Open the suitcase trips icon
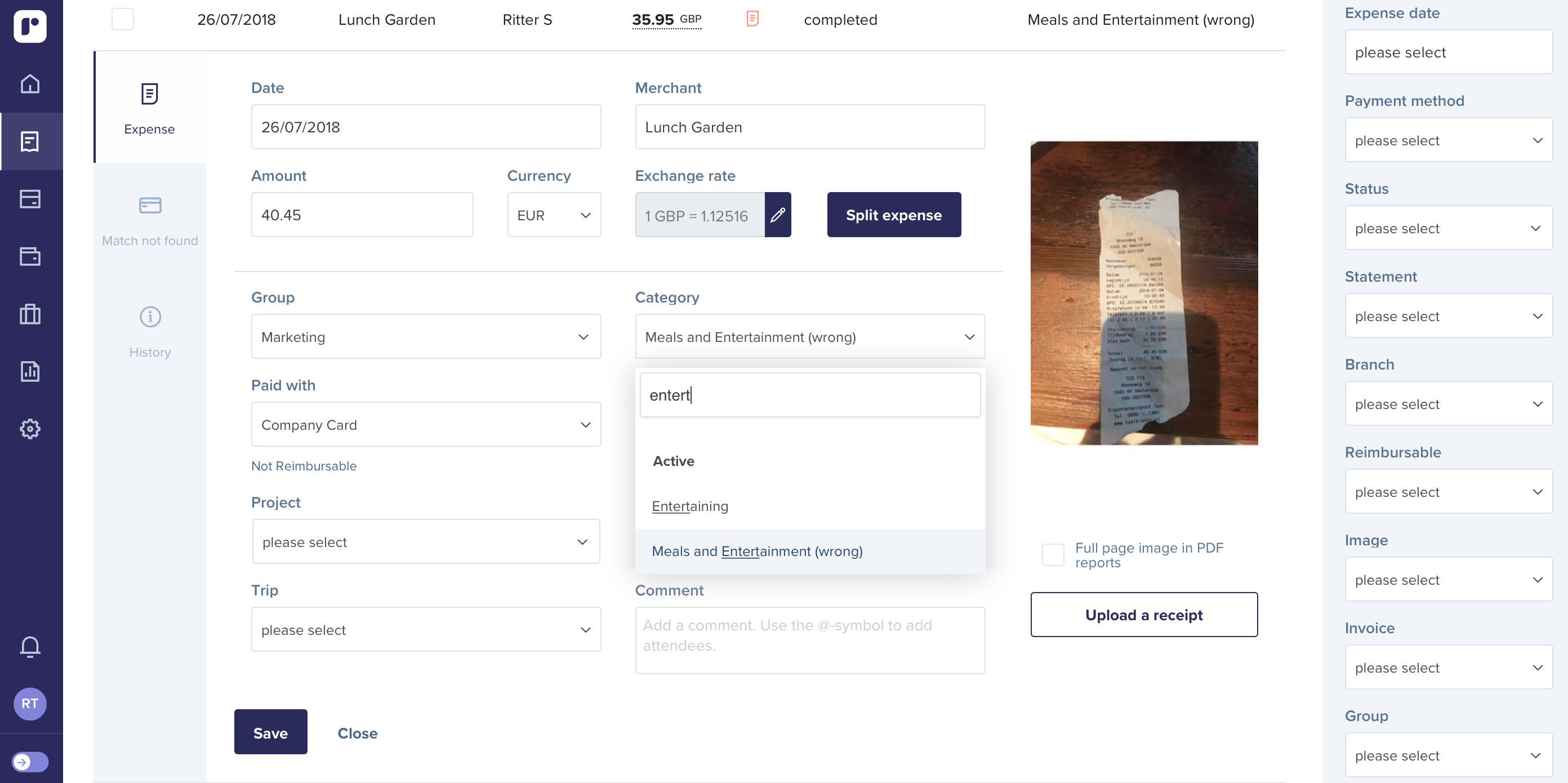Screen dimensions: 1568x783 (x=30, y=314)
